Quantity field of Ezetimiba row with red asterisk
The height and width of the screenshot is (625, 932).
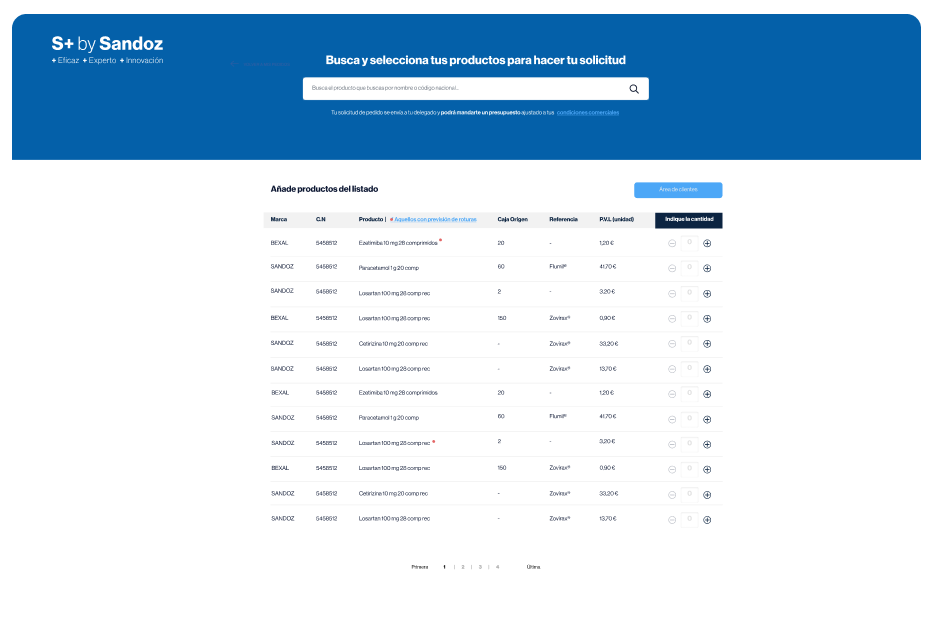point(689,242)
